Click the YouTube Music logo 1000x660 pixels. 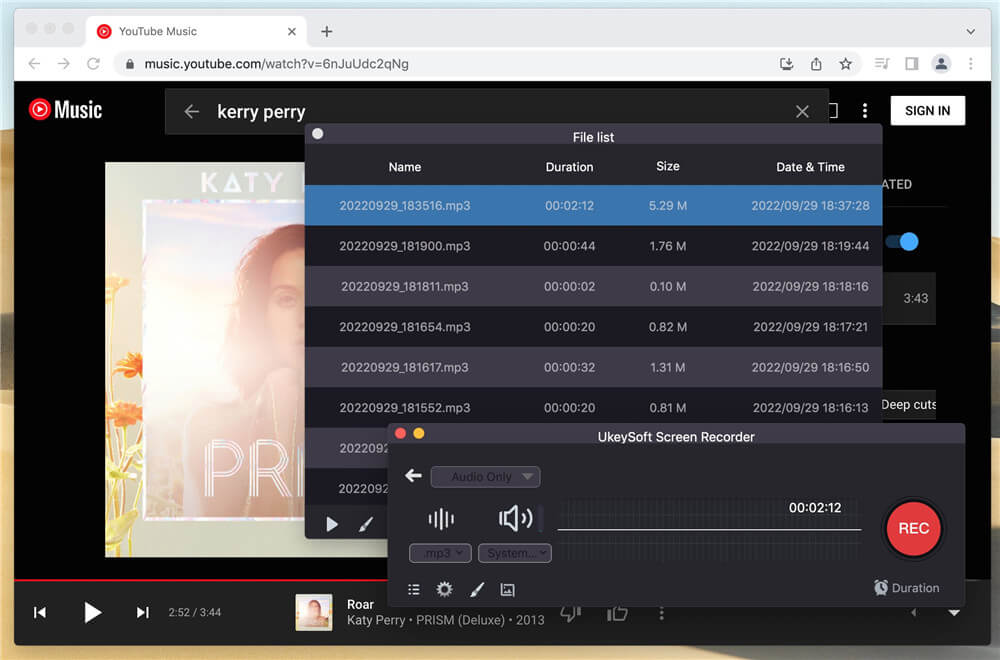[65, 110]
